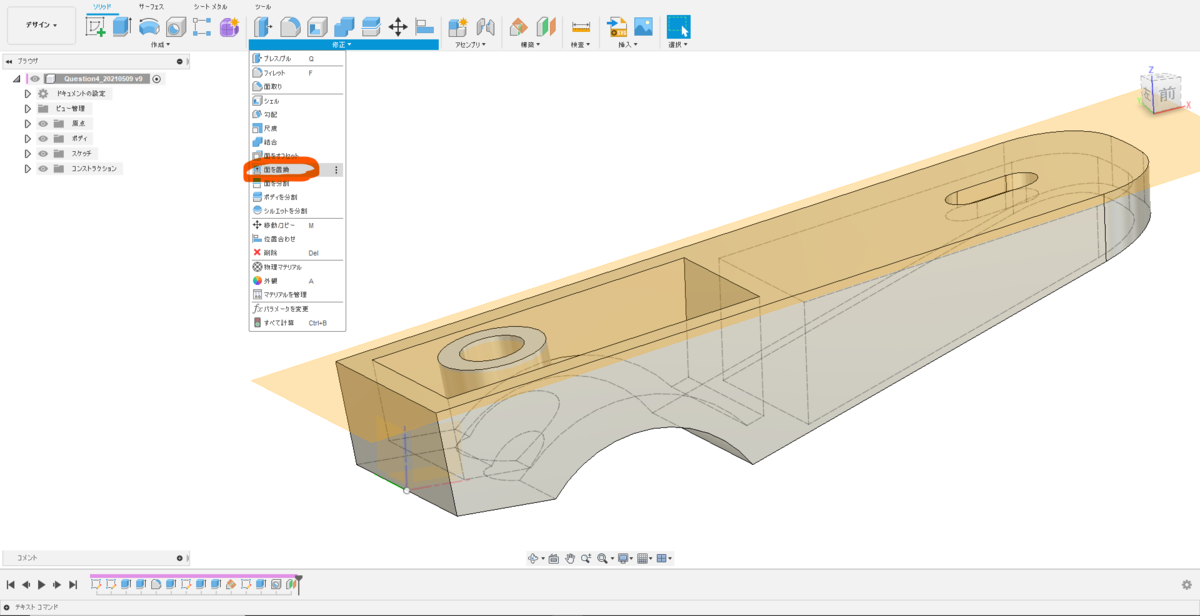The height and width of the screenshot is (616, 1200).
Task: Open timeline settings gear icon
Action: (1187, 585)
